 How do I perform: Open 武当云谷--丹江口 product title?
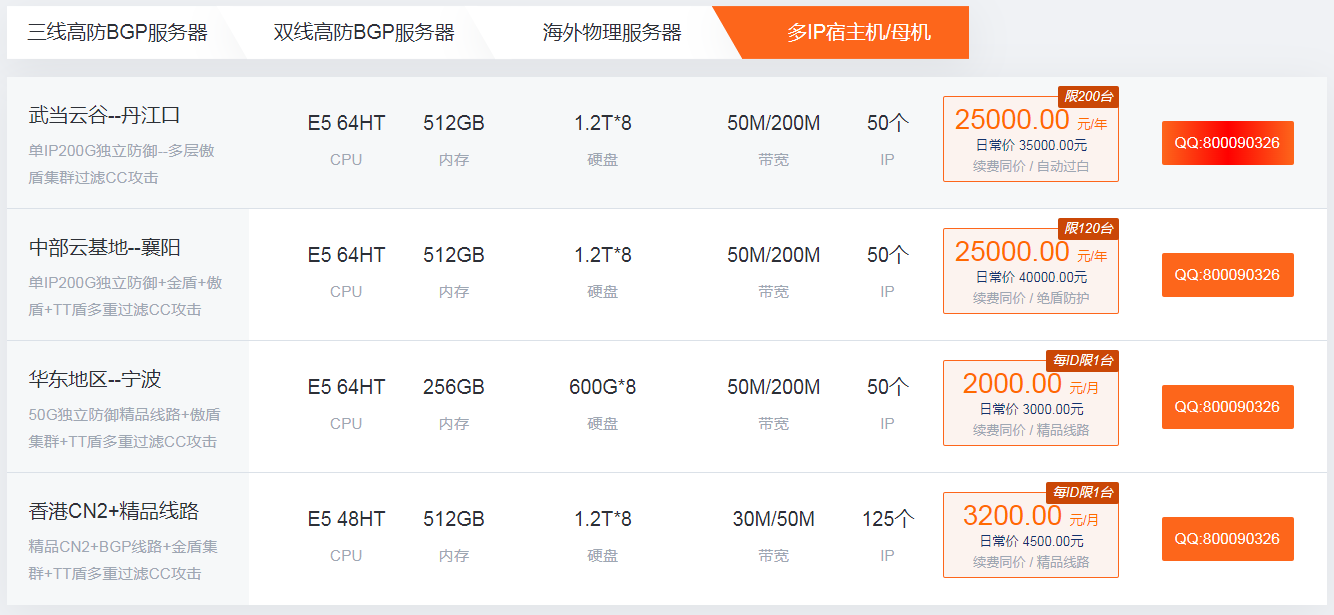104,115
